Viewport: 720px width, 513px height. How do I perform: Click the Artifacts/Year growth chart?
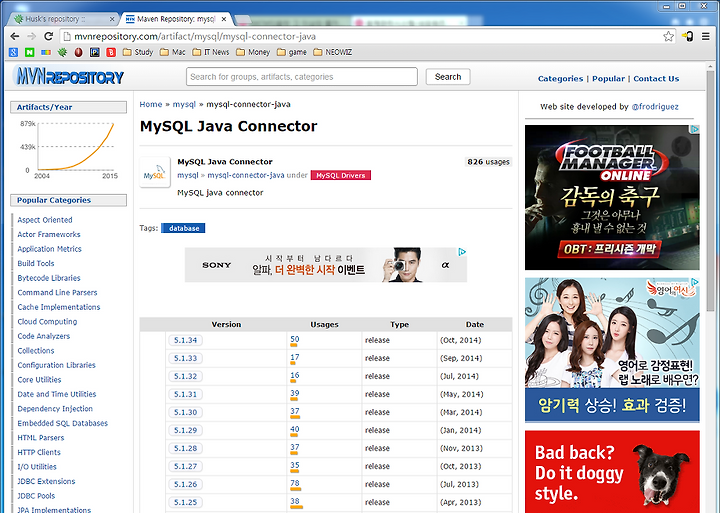pyautogui.click(x=69, y=150)
